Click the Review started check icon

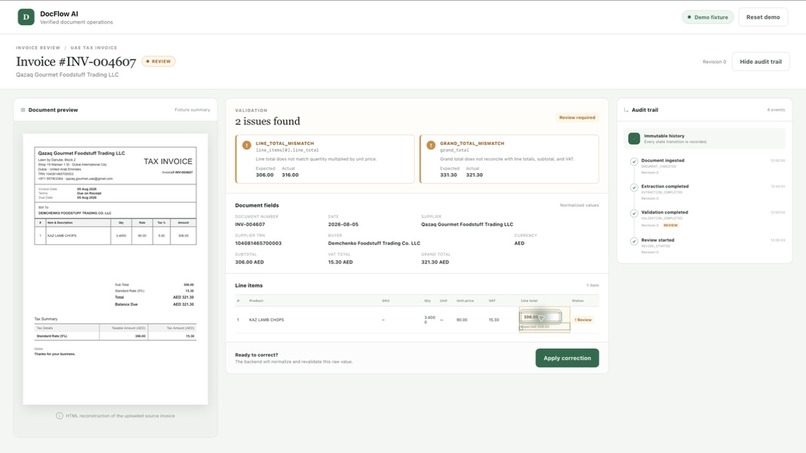(x=634, y=241)
